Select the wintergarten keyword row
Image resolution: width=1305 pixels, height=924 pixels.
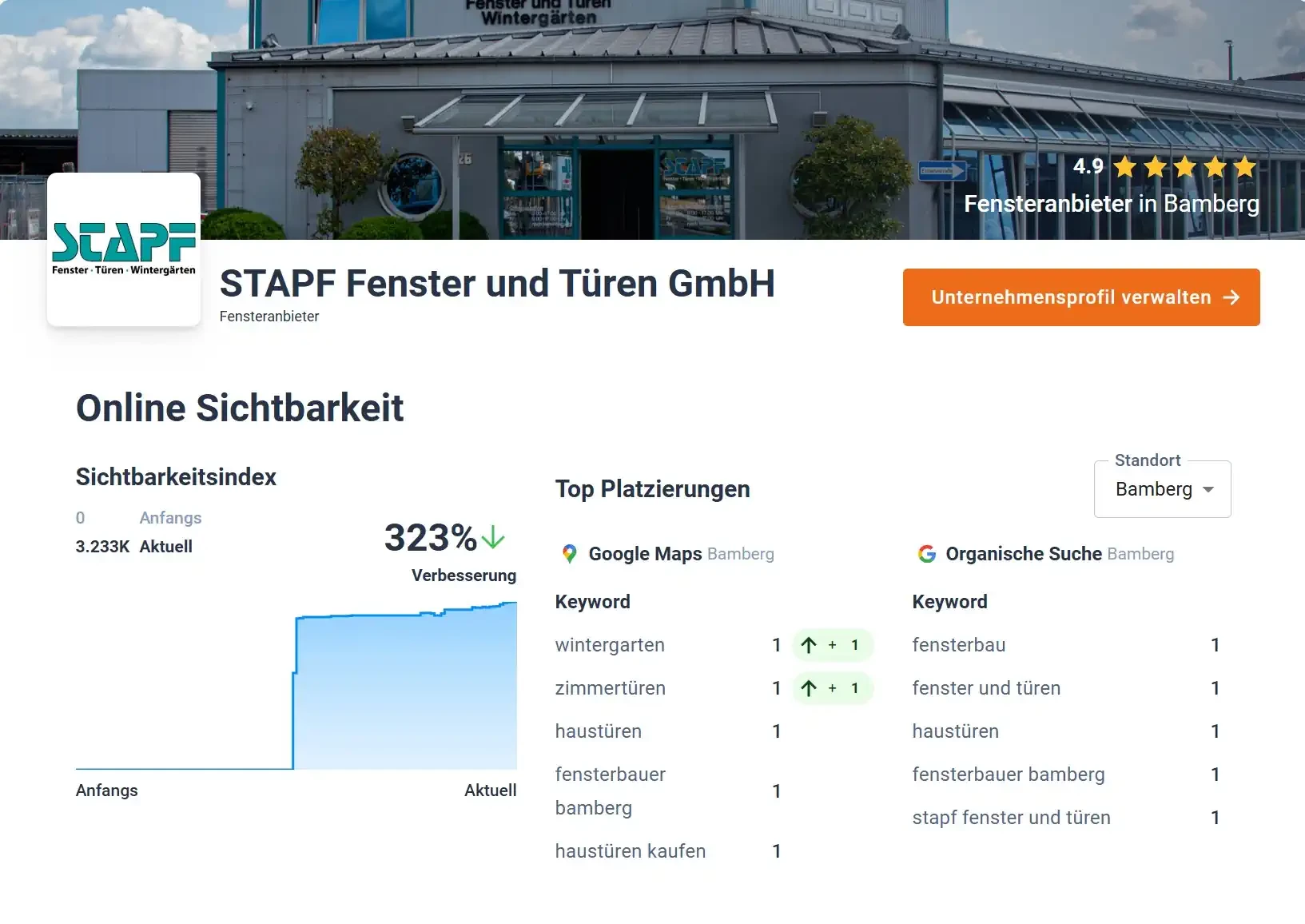click(714, 645)
